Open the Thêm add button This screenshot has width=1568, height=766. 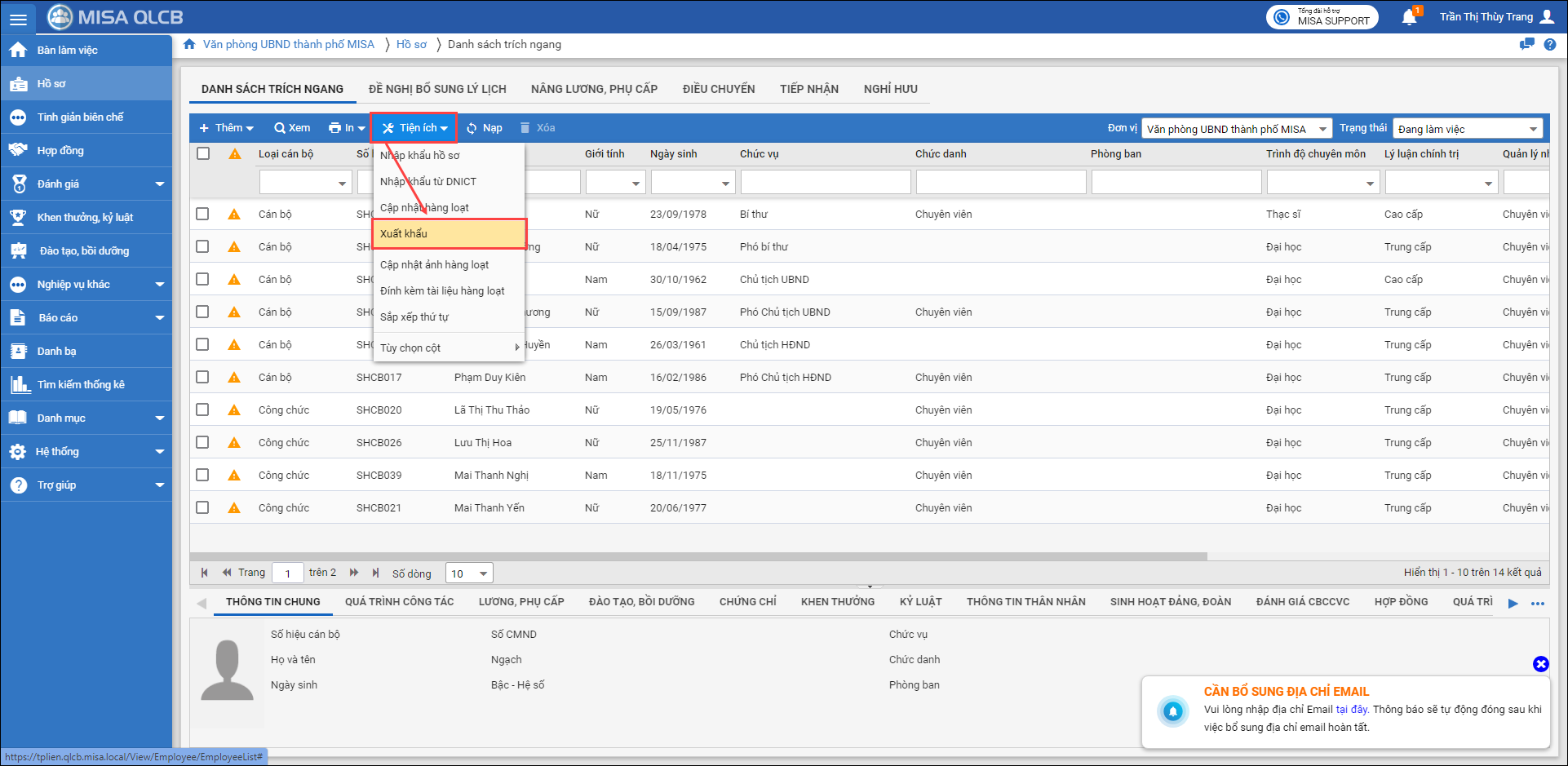227,128
